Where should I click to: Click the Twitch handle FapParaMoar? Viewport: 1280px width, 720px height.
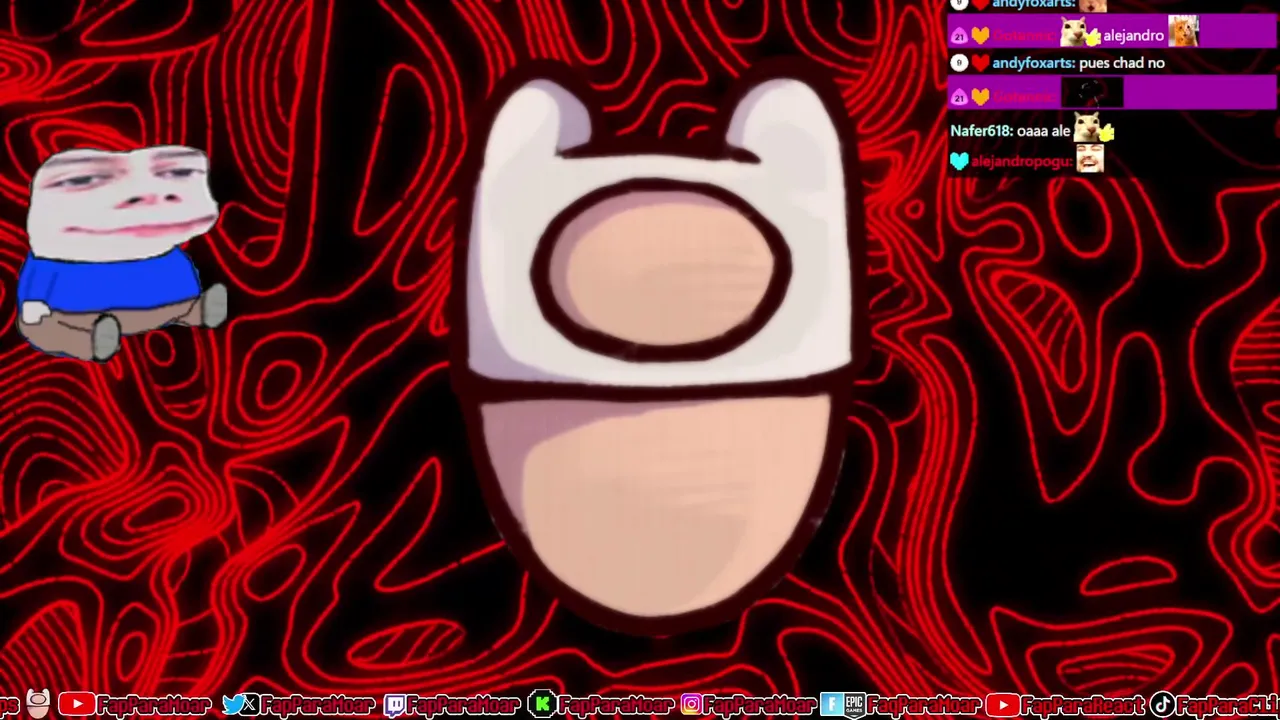pyautogui.click(x=464, y=705)
